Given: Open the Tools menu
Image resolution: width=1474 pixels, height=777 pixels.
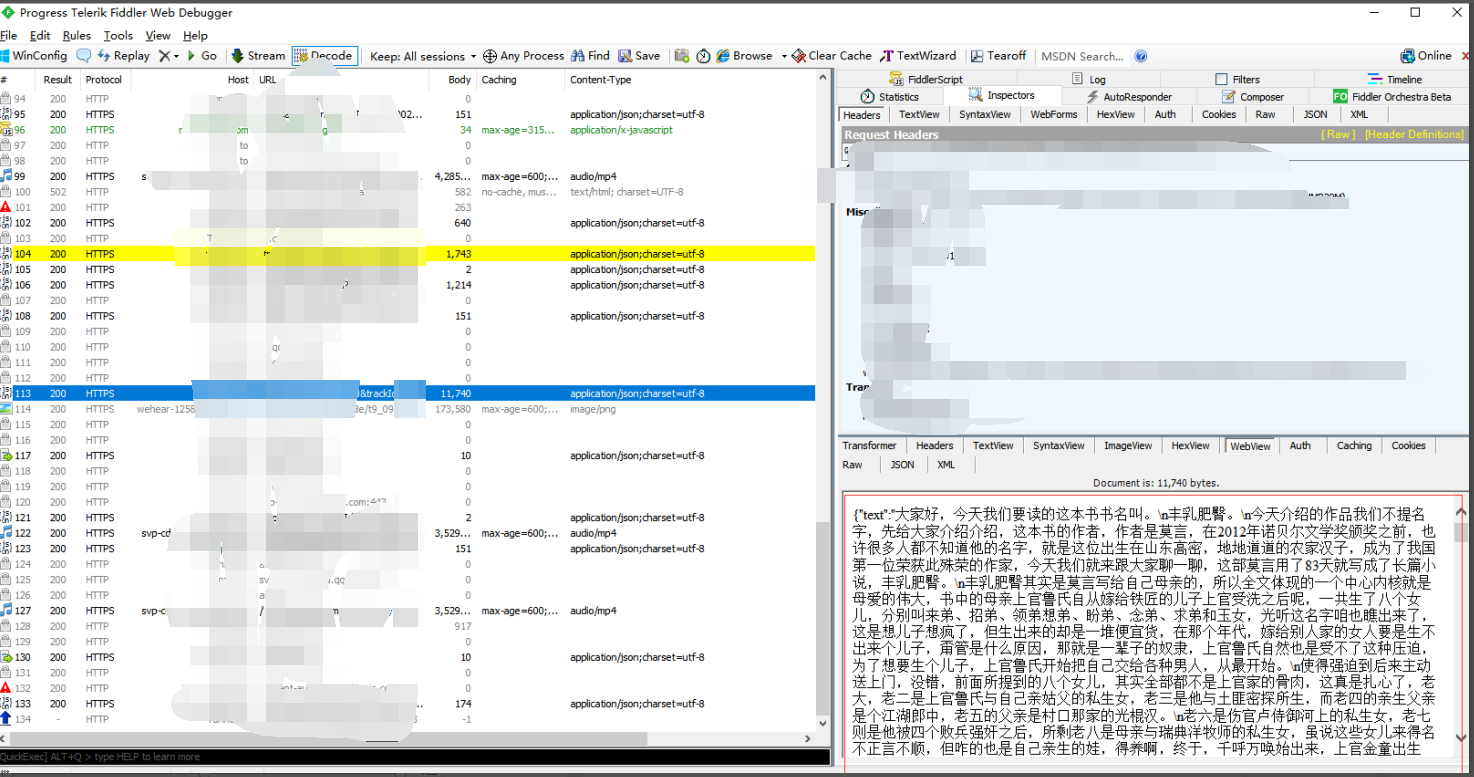Looking at the screenshot, I should (x=118, y=35).
